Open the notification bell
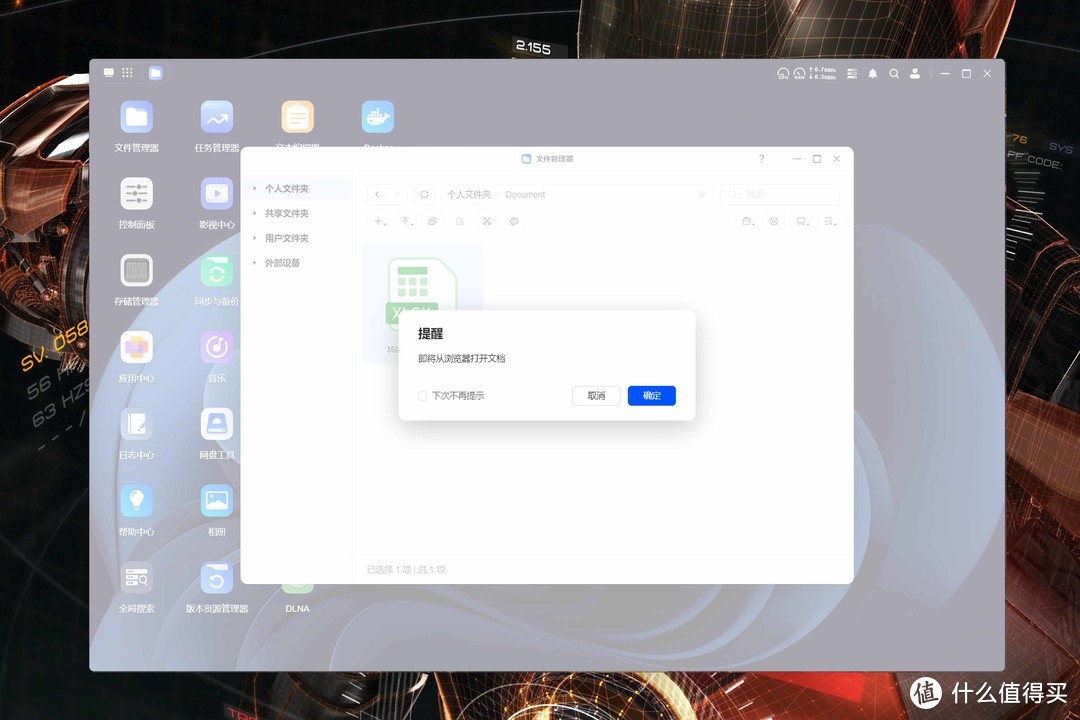This screenshot has height=720, width=1080. [873, 73]
